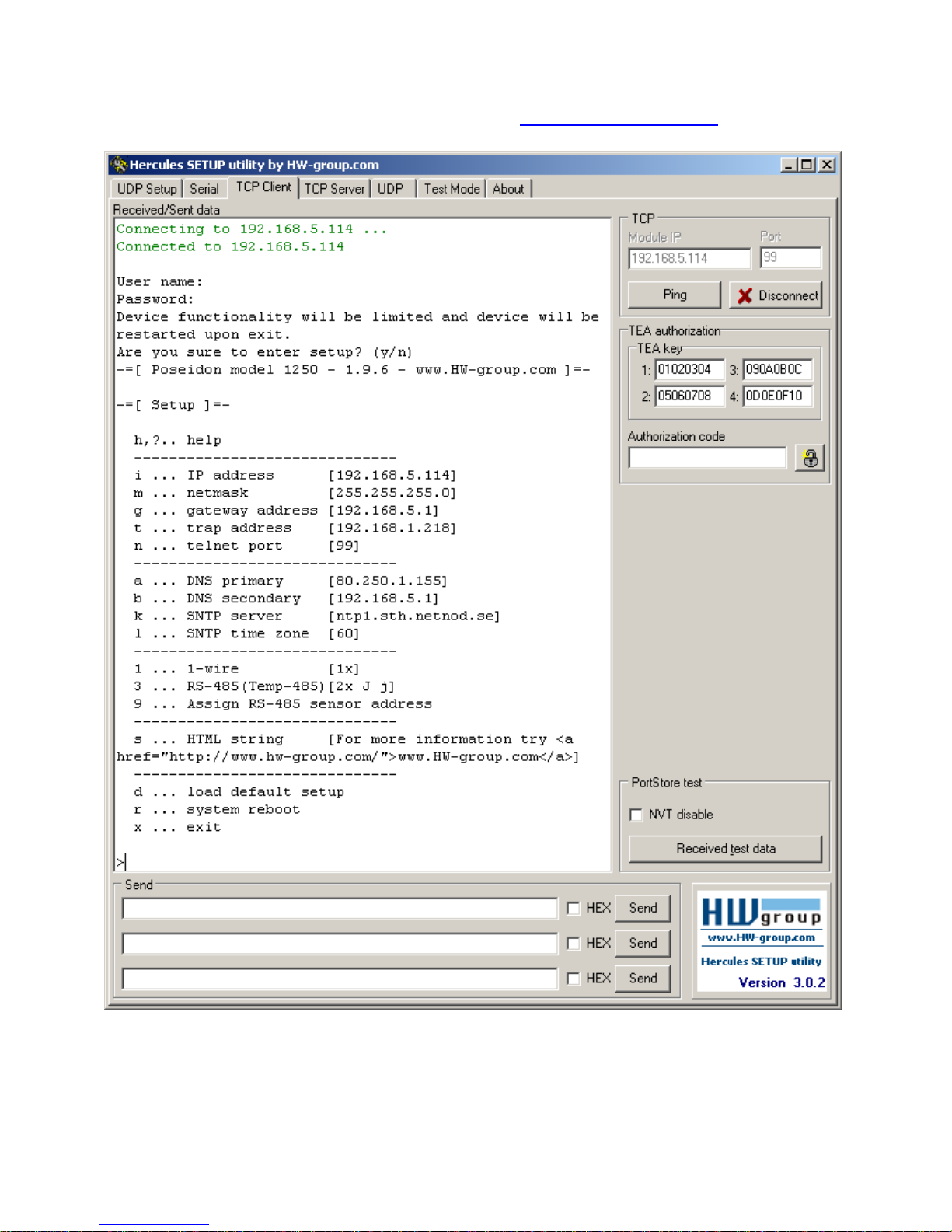Switch to the Serial tab

pyautogui.click(x=204, y=189)
